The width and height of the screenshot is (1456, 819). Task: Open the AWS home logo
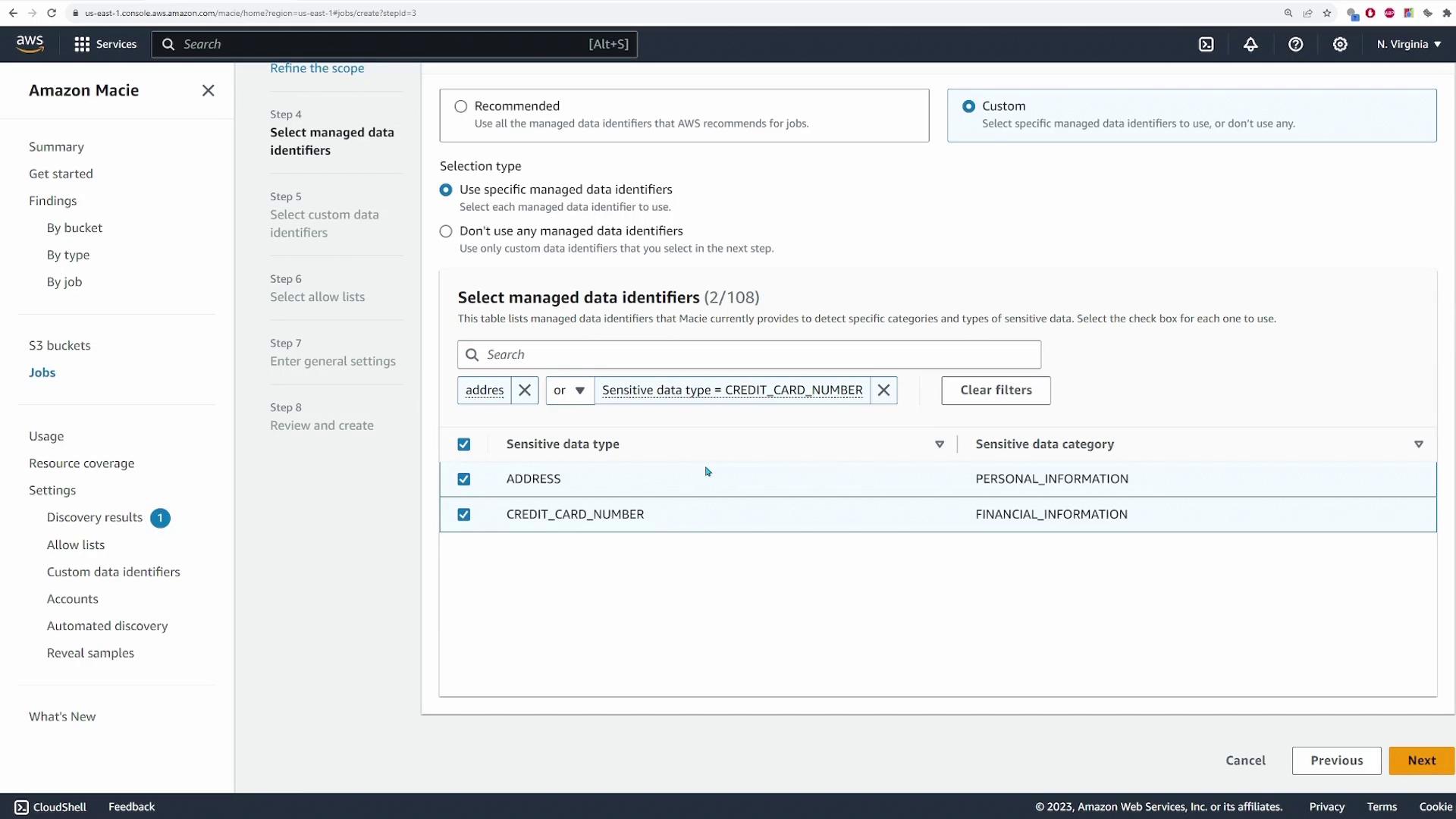click(x=30, y=44)
